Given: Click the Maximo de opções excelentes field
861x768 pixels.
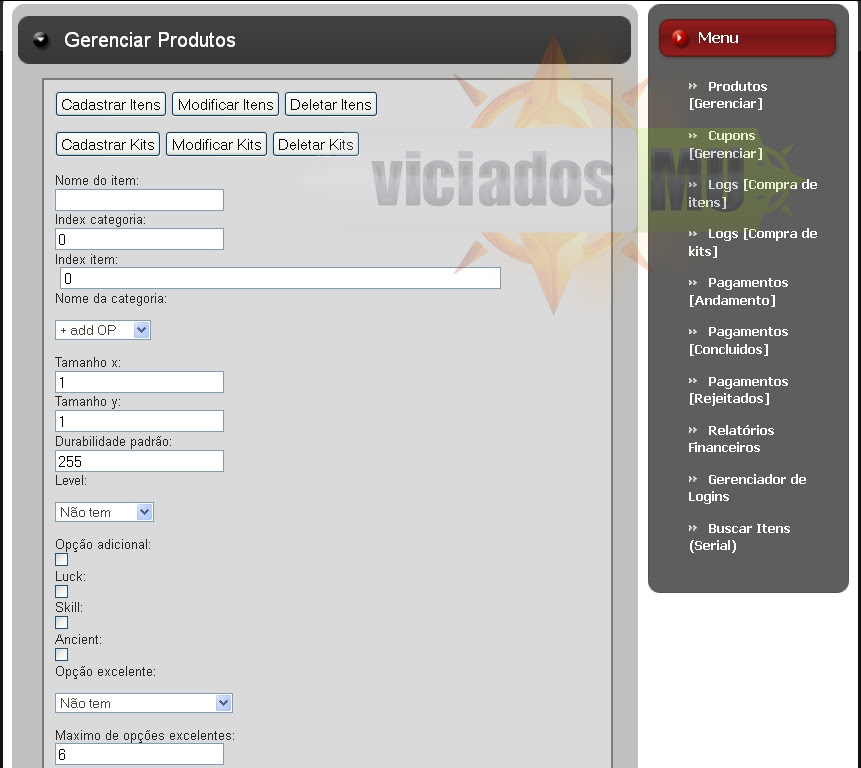Looking at the screenshot, I should coord(139,754).
